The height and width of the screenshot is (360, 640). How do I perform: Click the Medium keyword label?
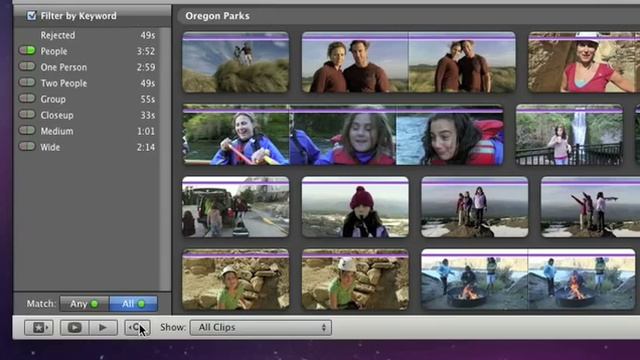(x=57, y=131)
